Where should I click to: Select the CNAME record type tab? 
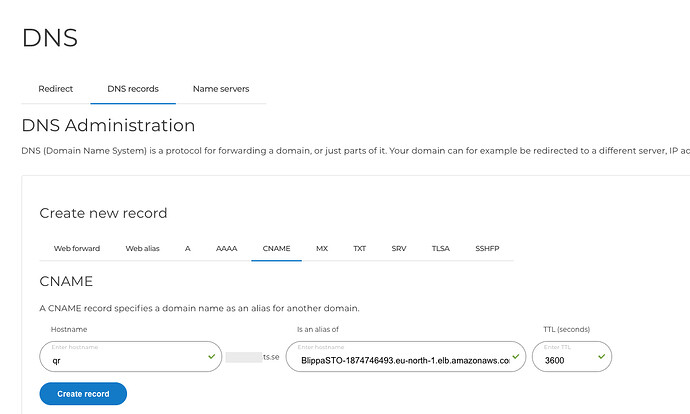tap(276, 249)
